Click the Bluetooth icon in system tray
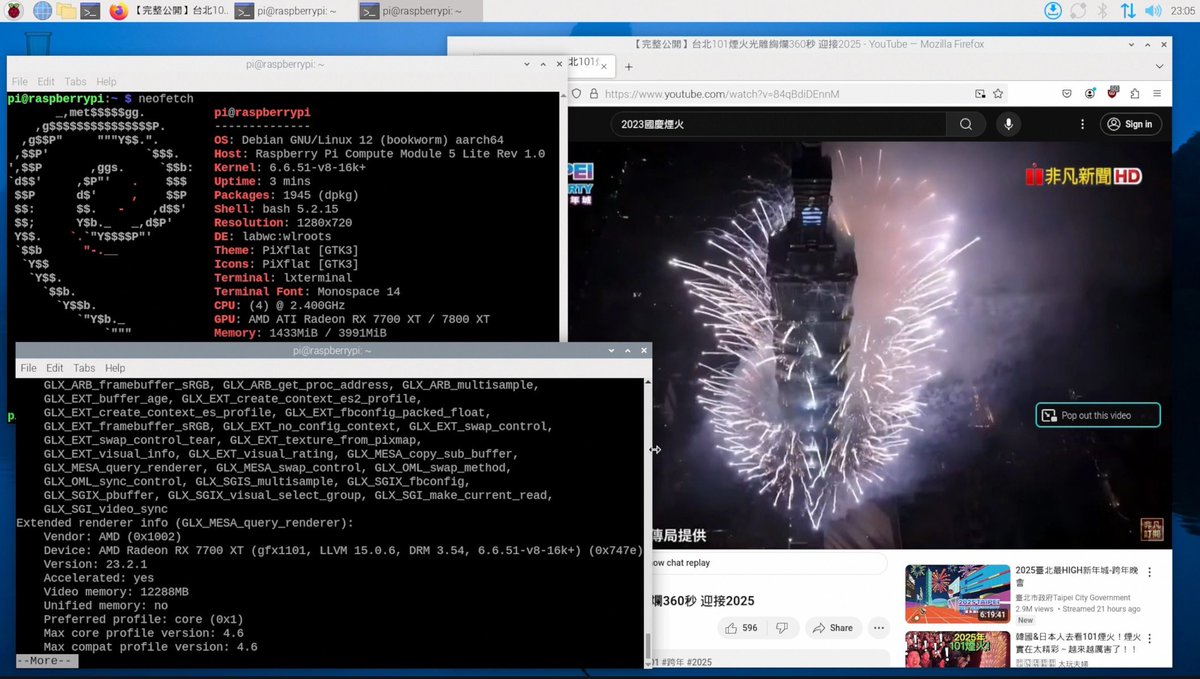Screen dimensions: 1200x679 tap(1103, 11)
